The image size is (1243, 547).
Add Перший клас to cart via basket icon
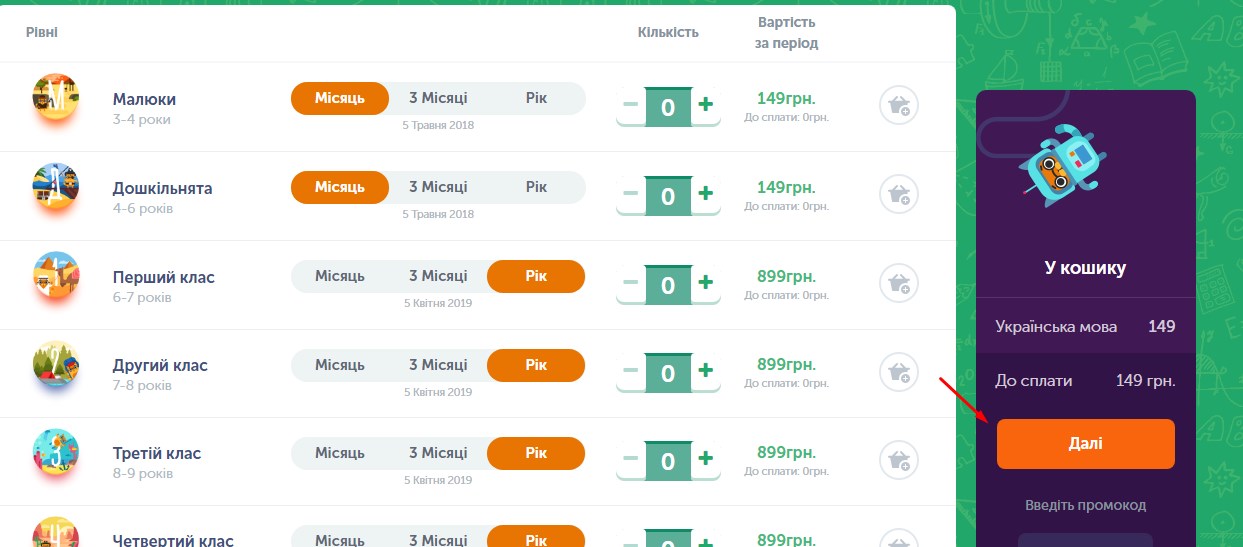click(x=899, y=283)
